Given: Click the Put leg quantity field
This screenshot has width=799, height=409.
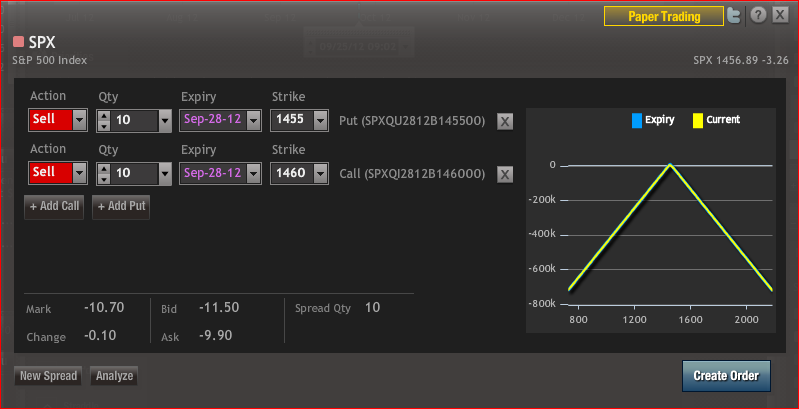Looking at the screenshot, I should pyautogui.click(x=135, y=121).
